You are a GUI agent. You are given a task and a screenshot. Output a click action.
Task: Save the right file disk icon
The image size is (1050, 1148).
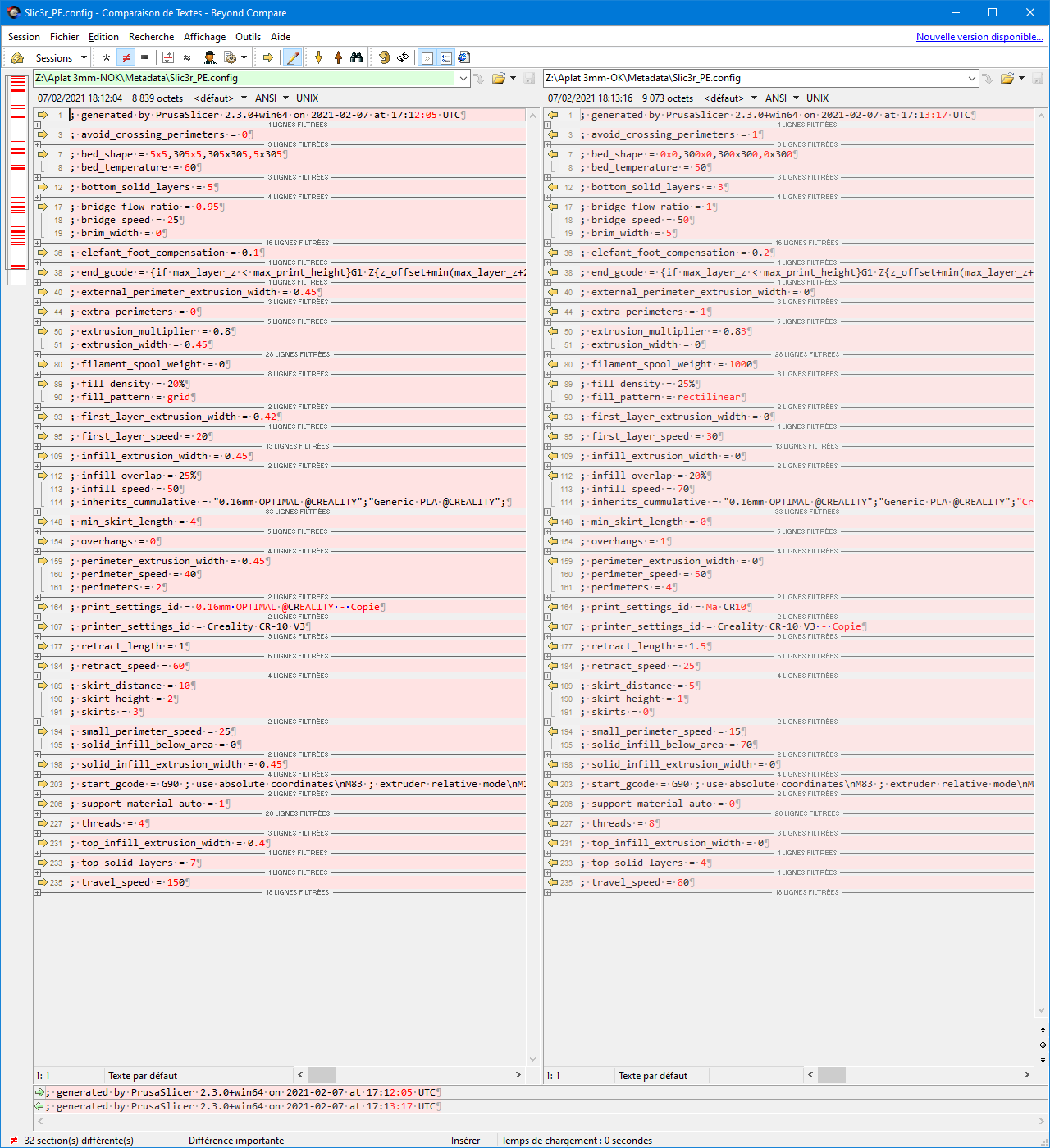1038,79
